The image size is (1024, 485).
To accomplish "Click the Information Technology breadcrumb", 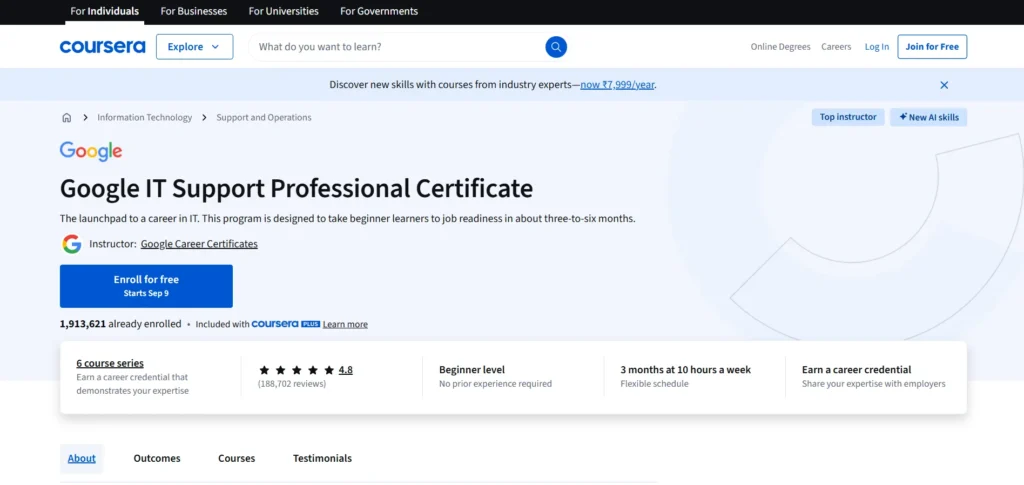I will 144,118.
